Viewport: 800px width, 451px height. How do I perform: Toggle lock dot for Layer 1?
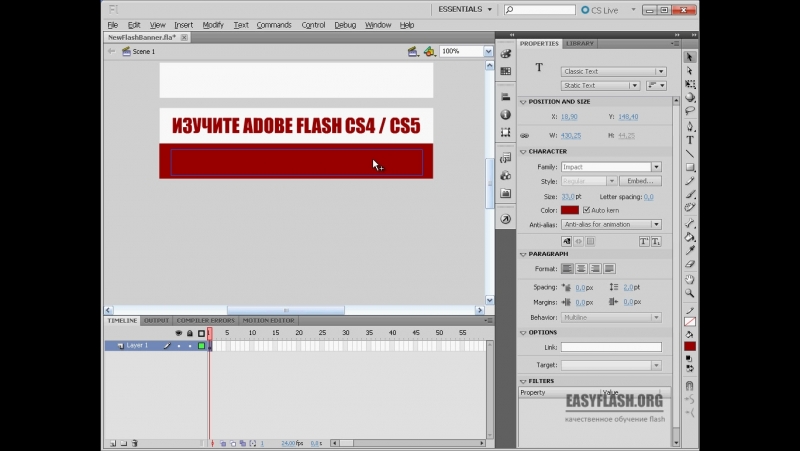190,346
